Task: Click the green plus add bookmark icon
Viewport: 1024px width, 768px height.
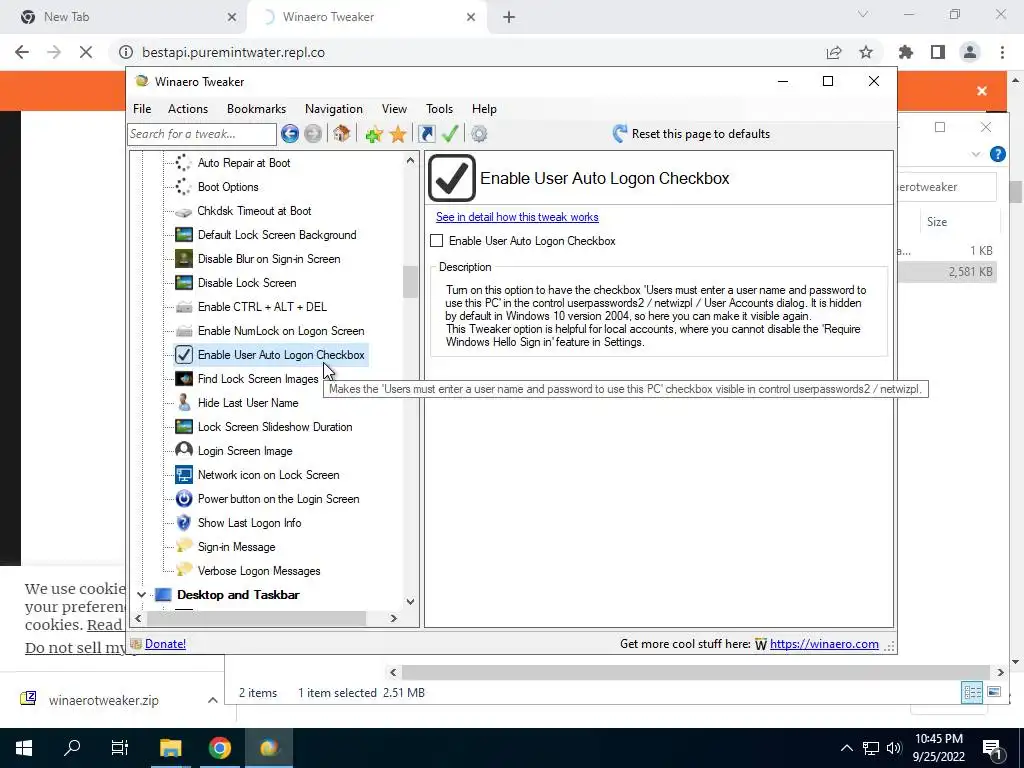Action: [374, 134]
